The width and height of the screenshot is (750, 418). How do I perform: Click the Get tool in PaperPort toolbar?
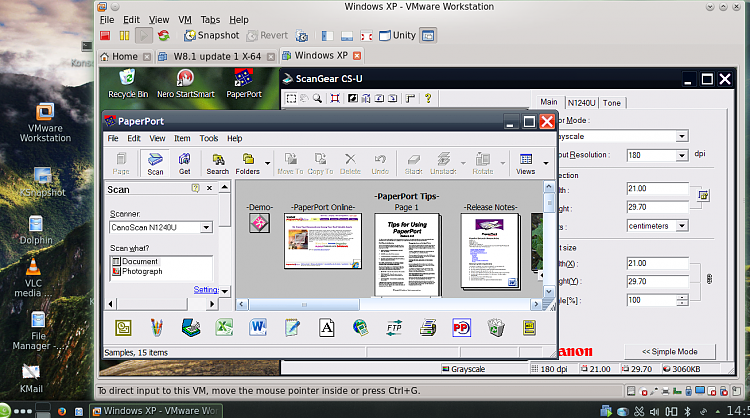[185, 164]
